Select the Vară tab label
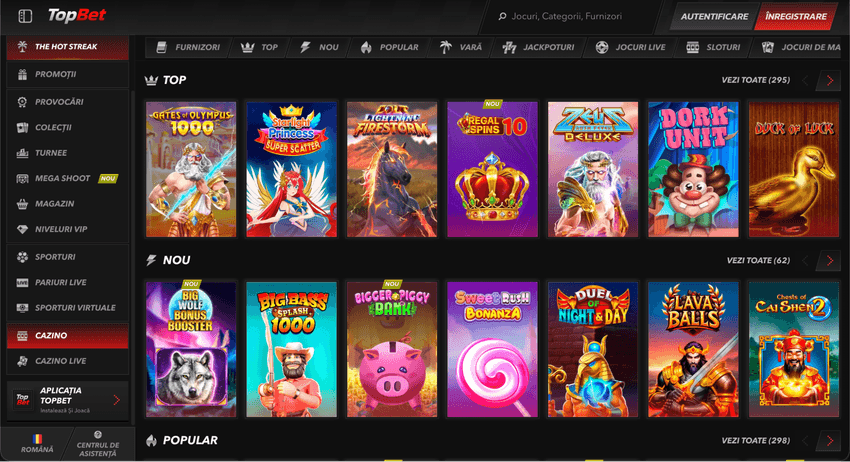 pos(471,47)
